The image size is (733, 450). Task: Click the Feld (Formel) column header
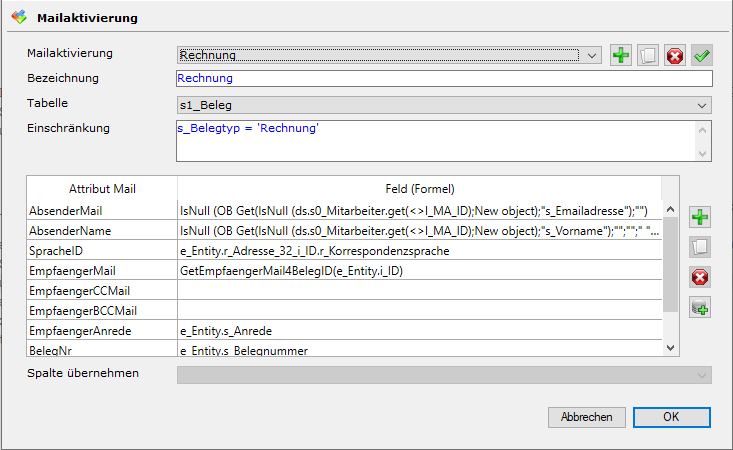tap(418, 188)
